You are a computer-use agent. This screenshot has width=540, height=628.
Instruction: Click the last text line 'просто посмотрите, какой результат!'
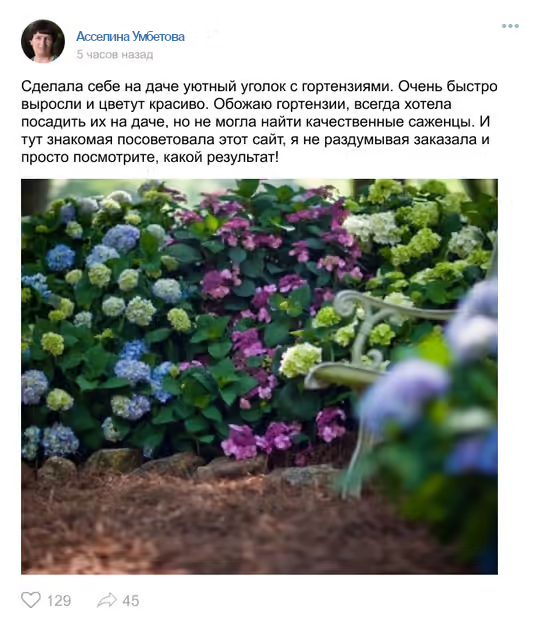pyautogui.click(x=150, y=157)
